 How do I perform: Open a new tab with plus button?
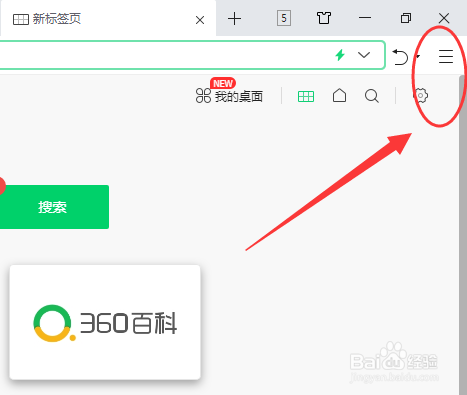[234, 19]
